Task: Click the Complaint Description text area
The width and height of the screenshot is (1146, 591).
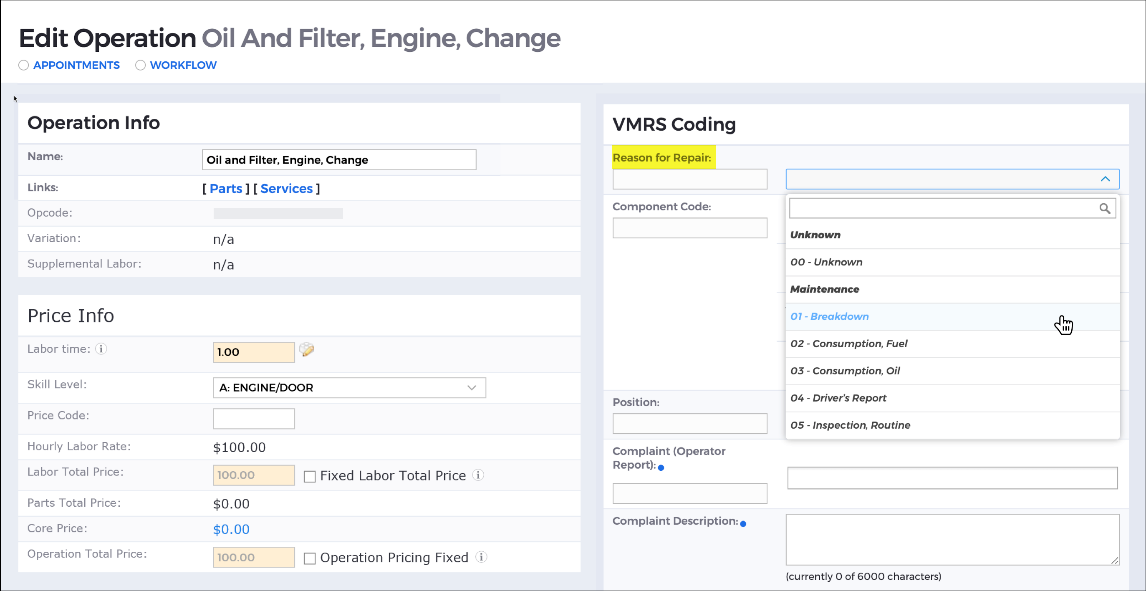Action: click(952, 540)
